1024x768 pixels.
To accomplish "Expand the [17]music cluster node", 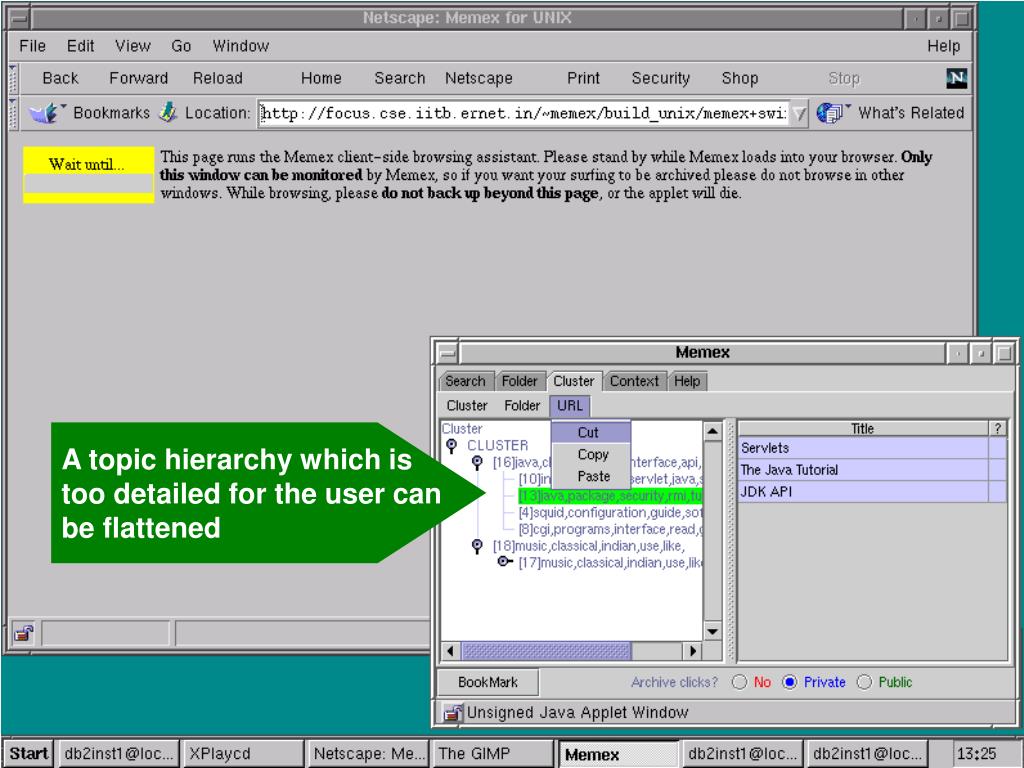I will (504, 562).
